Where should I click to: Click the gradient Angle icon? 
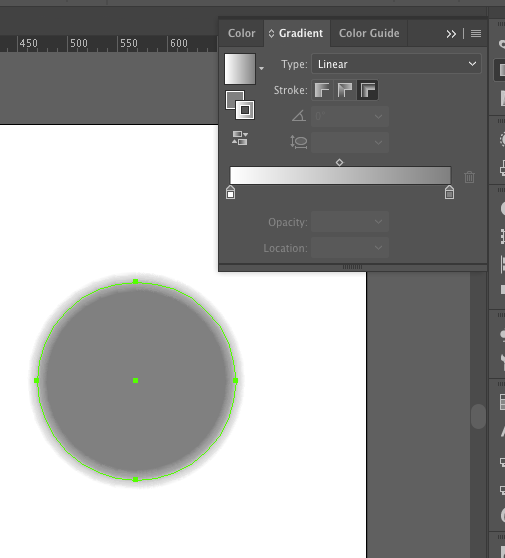[x=299, y=116]
